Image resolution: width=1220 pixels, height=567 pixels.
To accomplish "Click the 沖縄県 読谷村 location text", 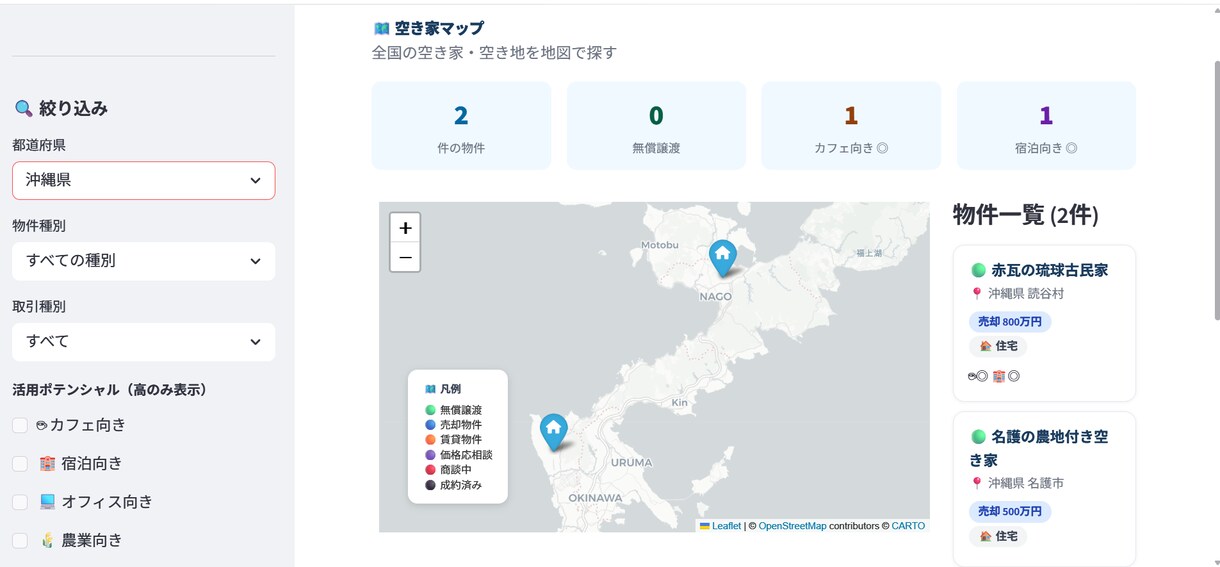I will (1026, 294).
